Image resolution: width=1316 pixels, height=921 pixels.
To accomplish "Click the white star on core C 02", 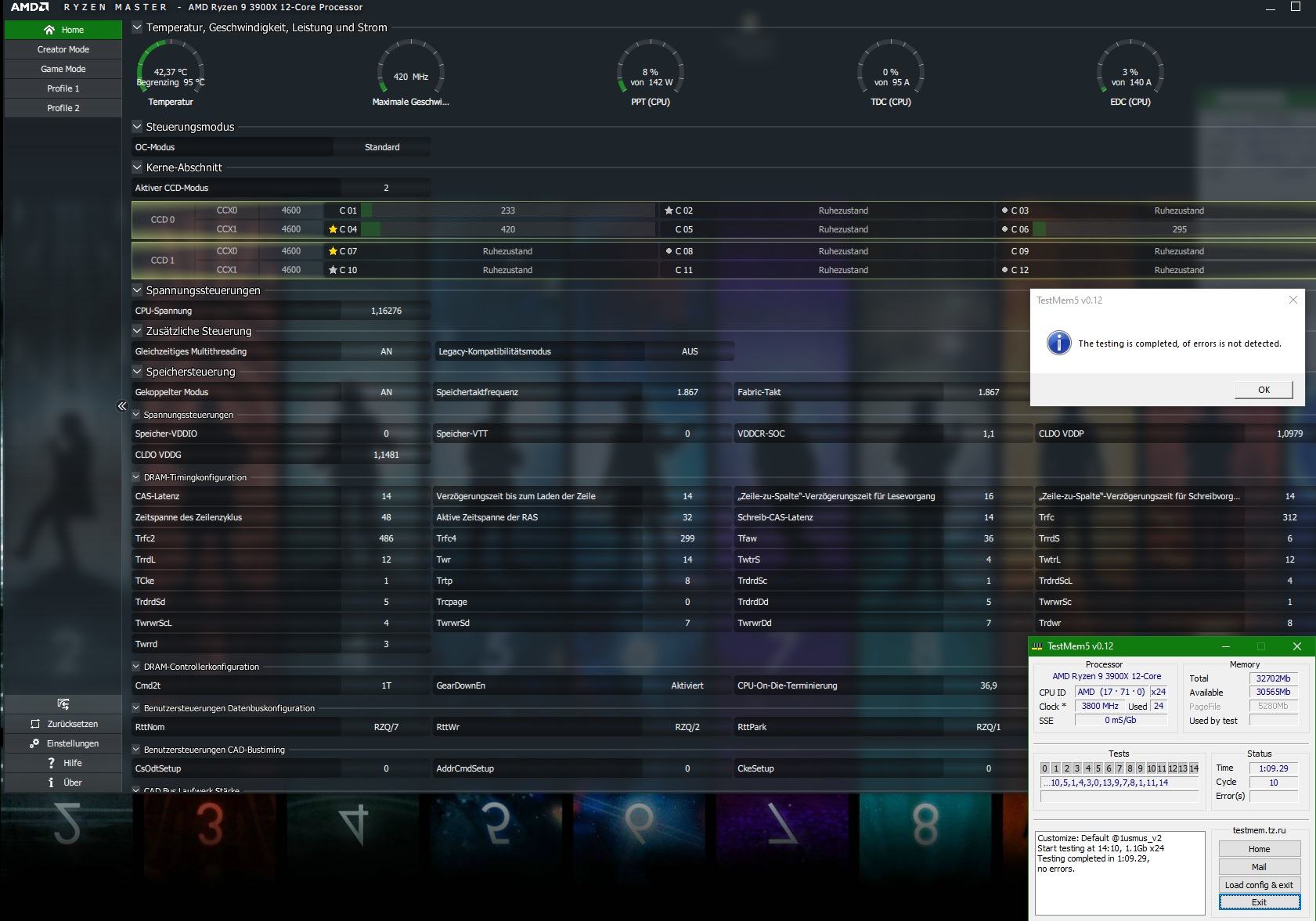I will coord(669,210).
